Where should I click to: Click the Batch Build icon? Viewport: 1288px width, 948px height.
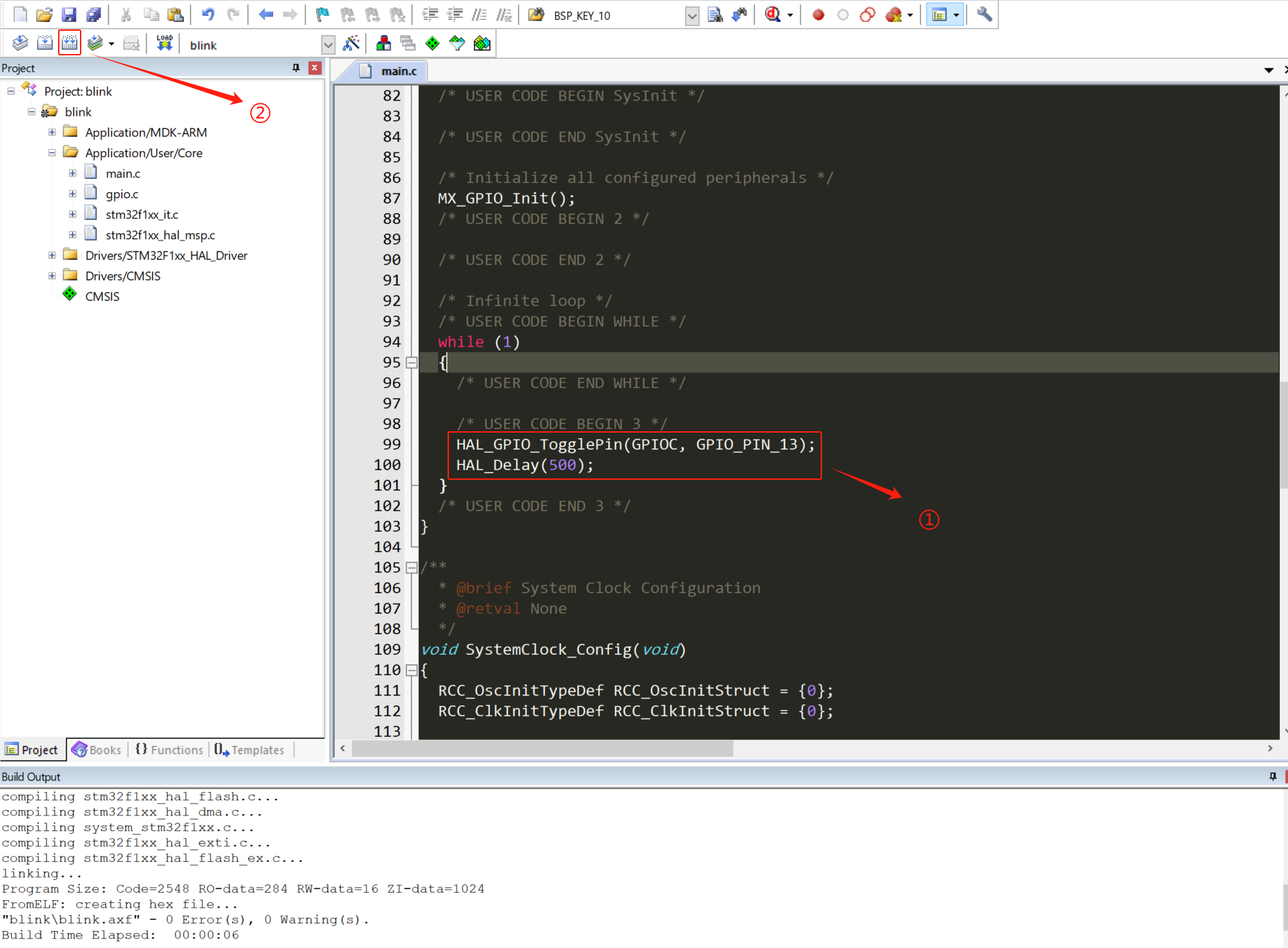[x=95, y=43]
